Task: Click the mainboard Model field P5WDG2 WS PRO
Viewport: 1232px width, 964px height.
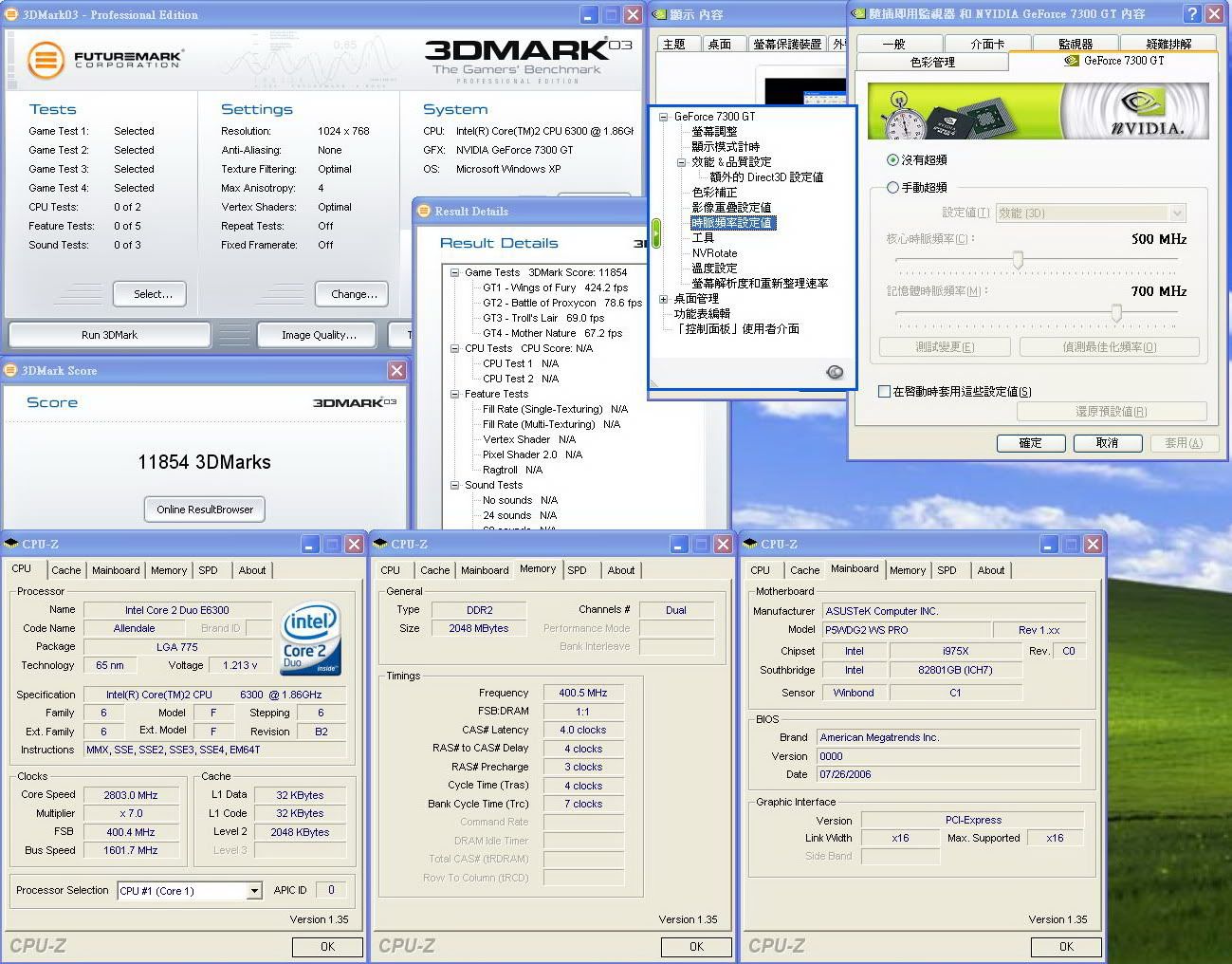Action: click(906, 630)
